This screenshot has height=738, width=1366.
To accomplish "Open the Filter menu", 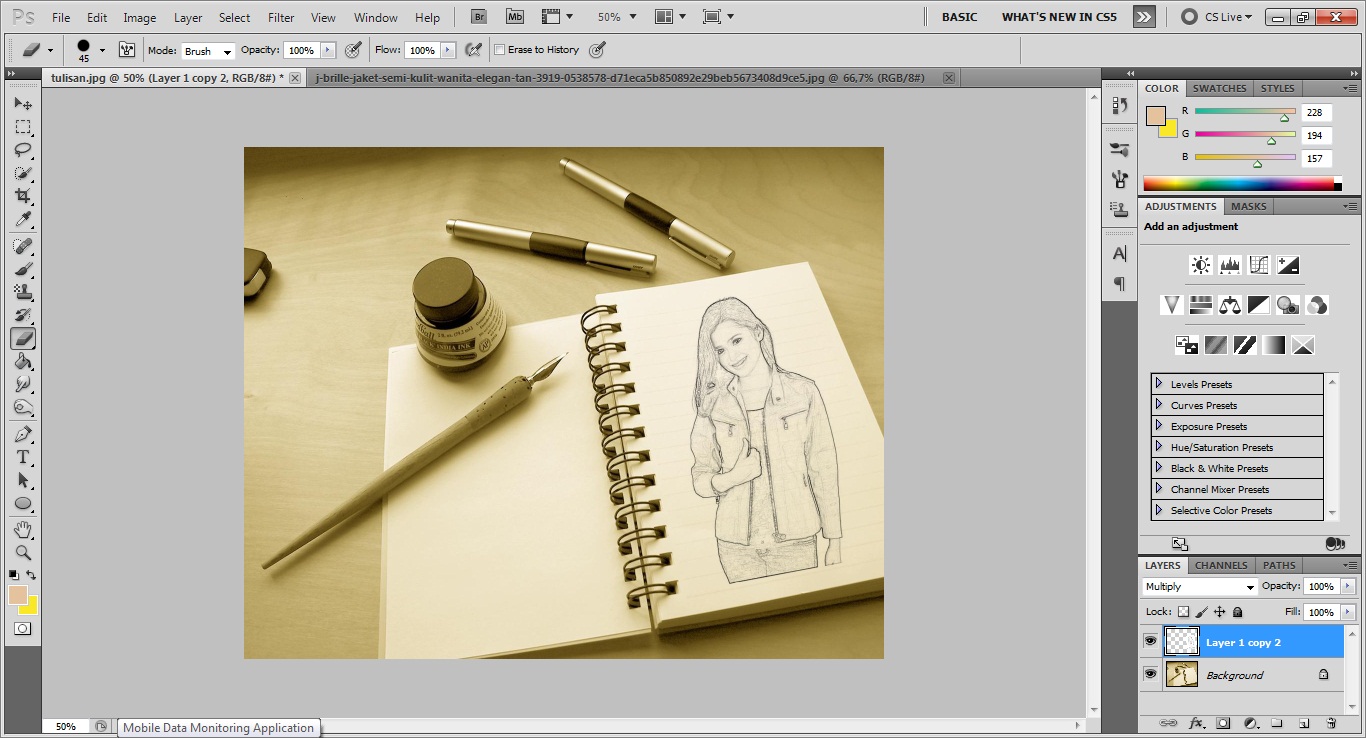I will coord(281,18).
